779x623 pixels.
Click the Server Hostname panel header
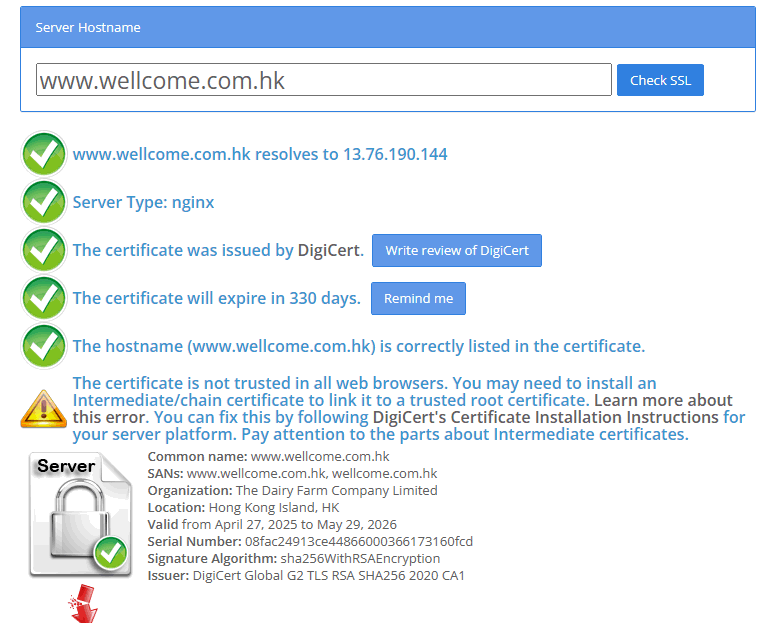(388, 27)
